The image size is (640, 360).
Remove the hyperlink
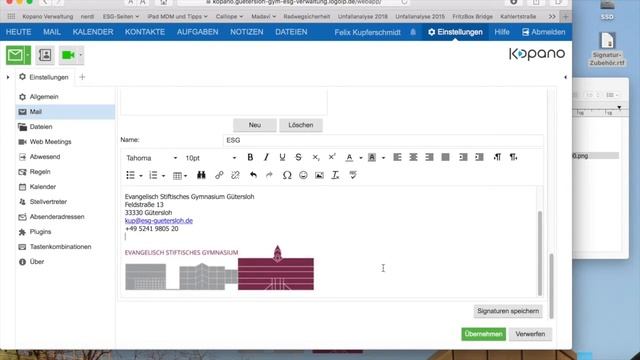235,175
